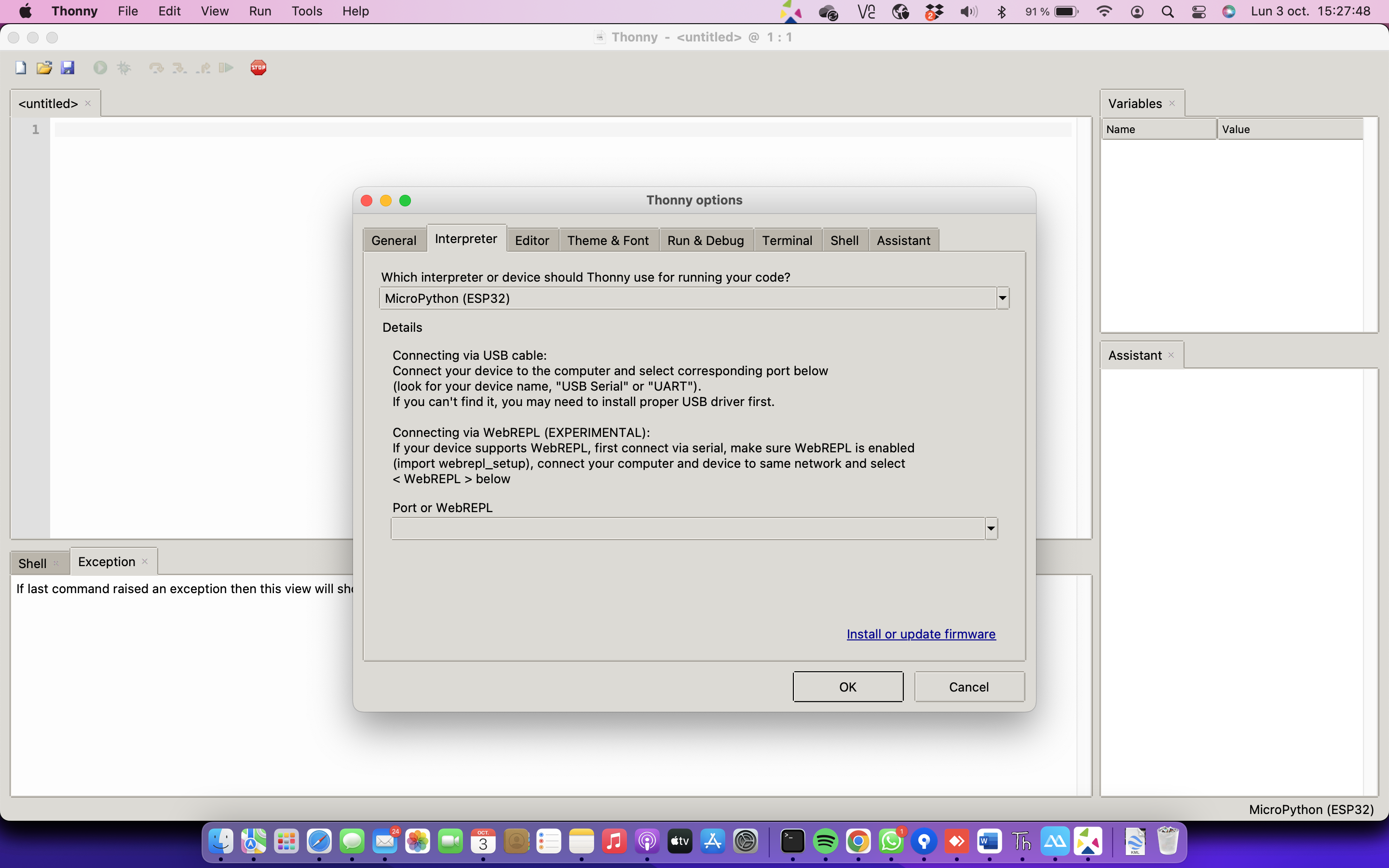
Task: Open Bluetooth menu bar icon
Action: [1002, 12]
